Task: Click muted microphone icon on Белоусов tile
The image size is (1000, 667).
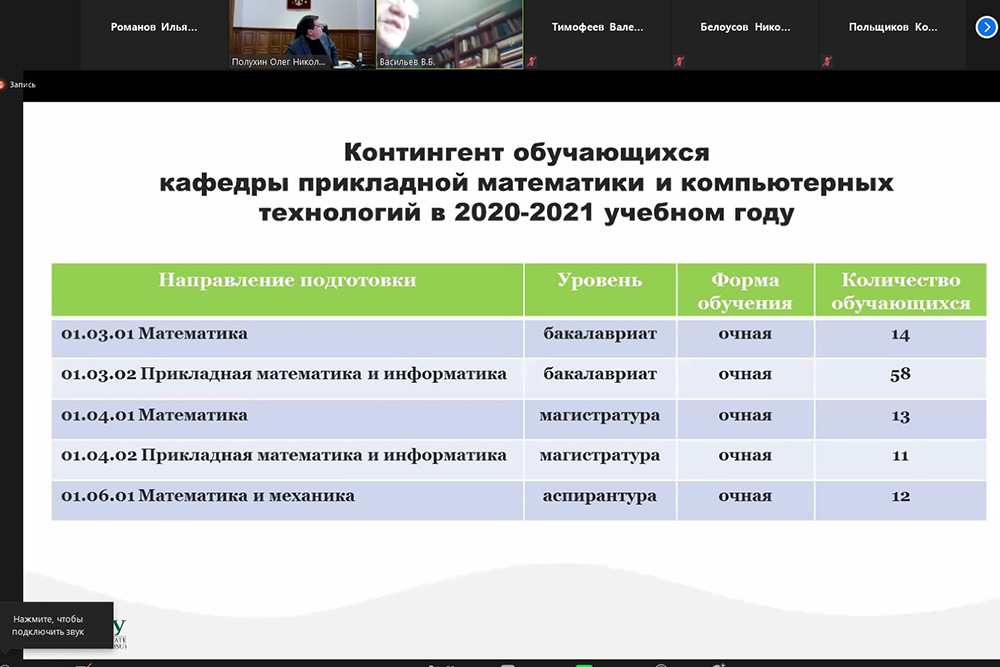Action: click(679, 62)
